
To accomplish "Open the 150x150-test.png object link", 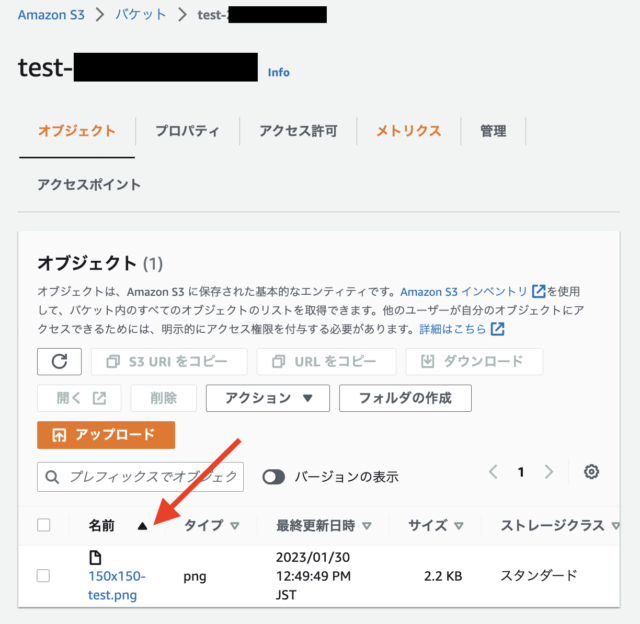I will (x=117, y=585).
